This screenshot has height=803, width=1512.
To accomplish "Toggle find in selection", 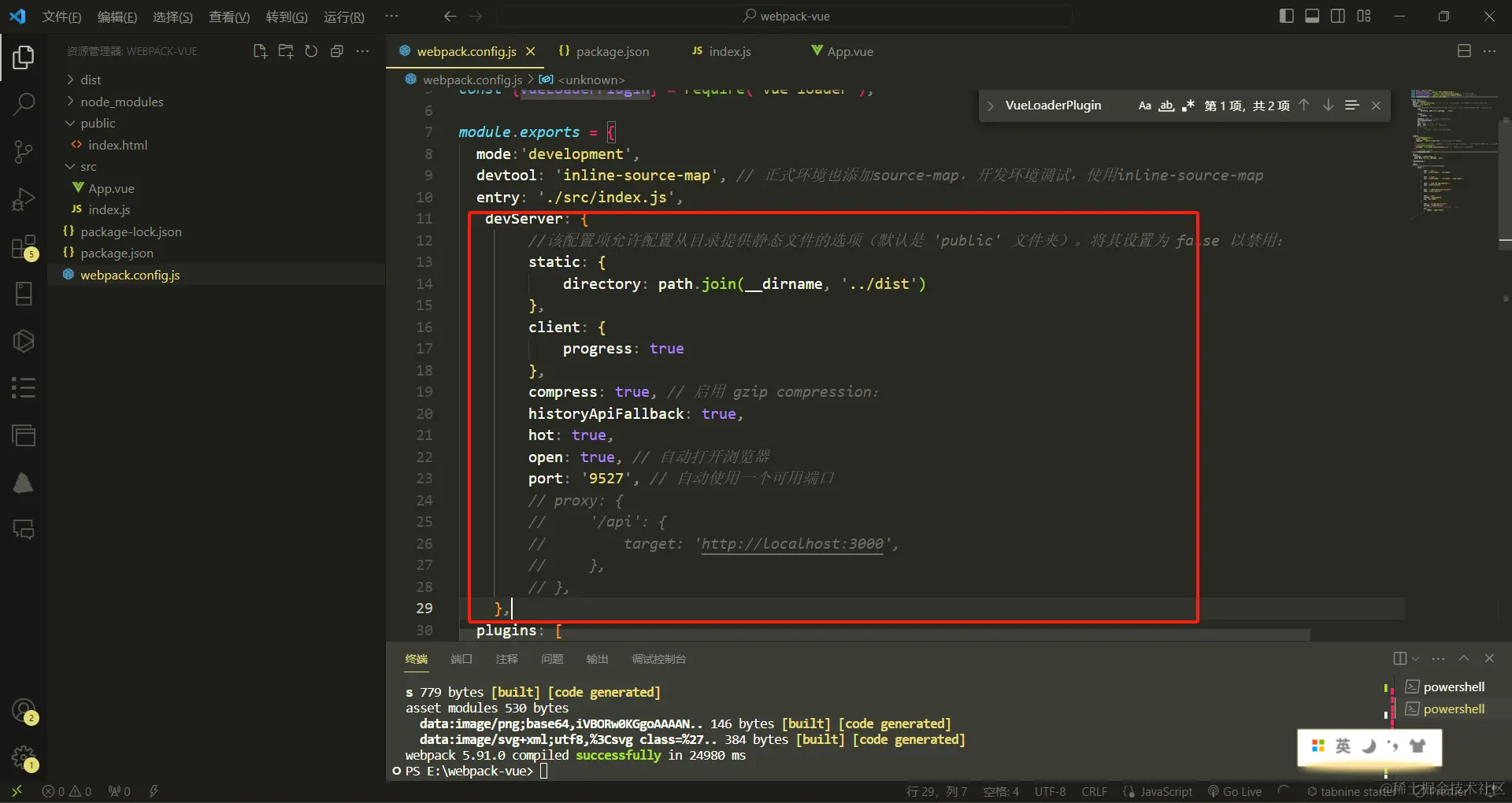I will (x=1352, y=105).
